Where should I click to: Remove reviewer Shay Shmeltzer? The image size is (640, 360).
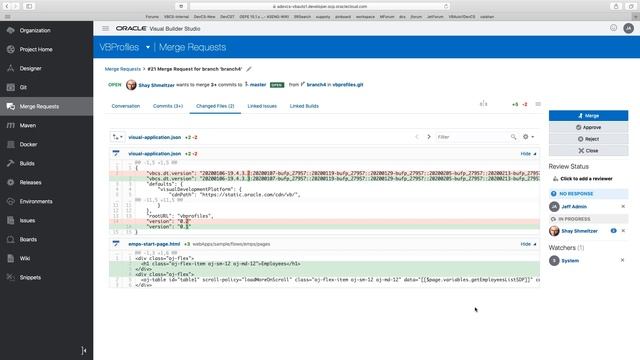click(623, 231)
